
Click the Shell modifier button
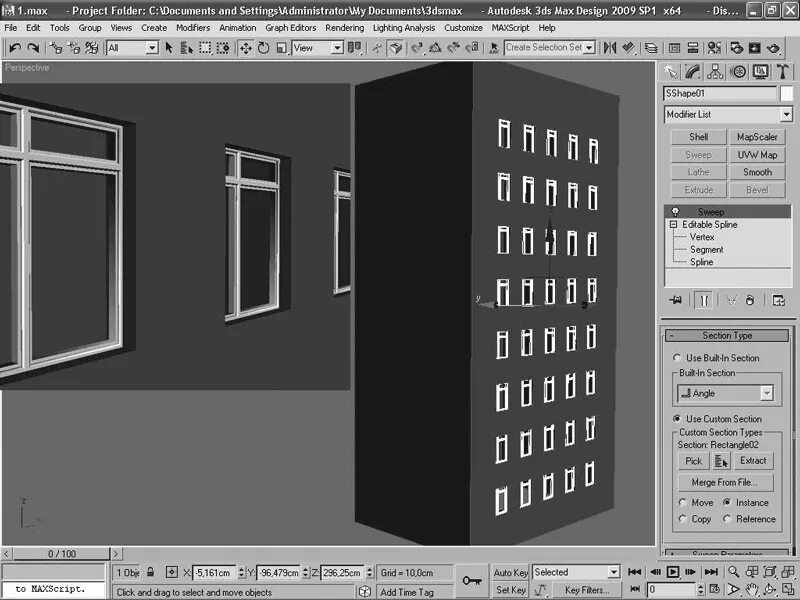[698, 137]
